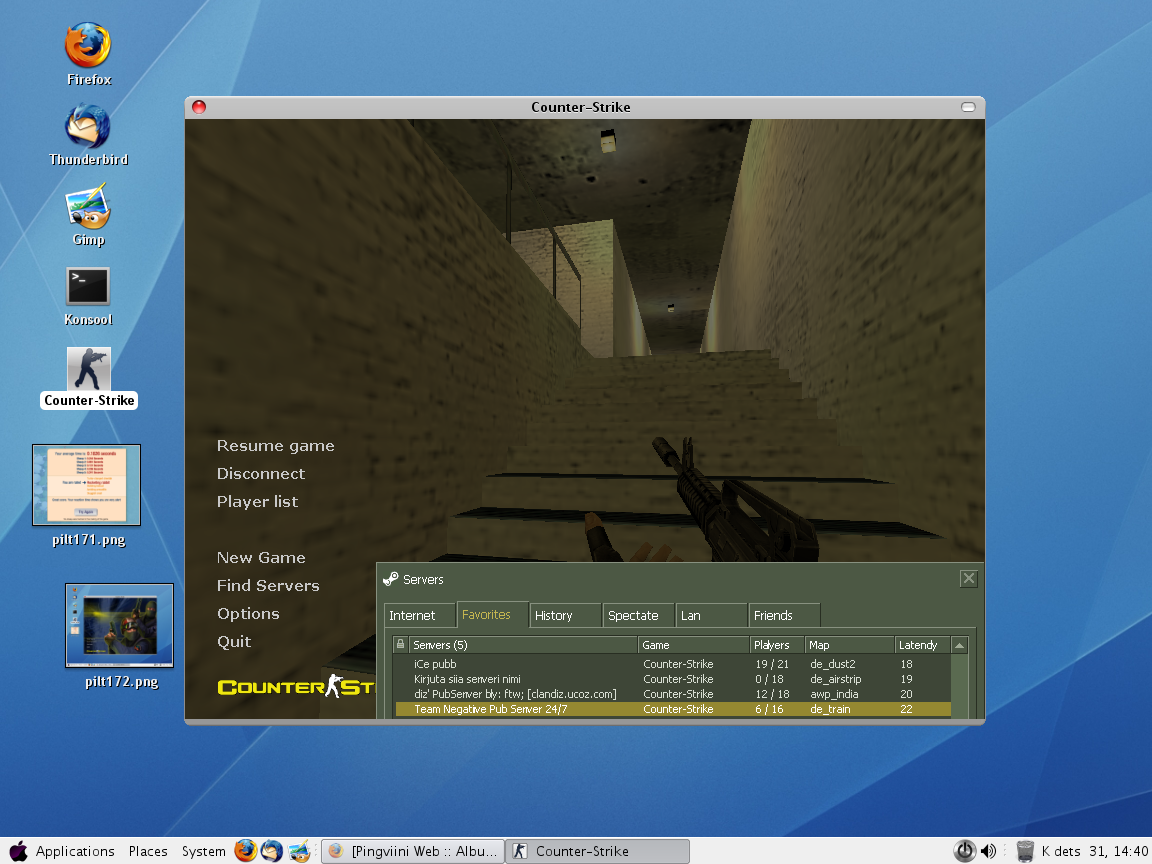Sort by Servers (5) column header

pyautogui.click(x=523, y=644)
